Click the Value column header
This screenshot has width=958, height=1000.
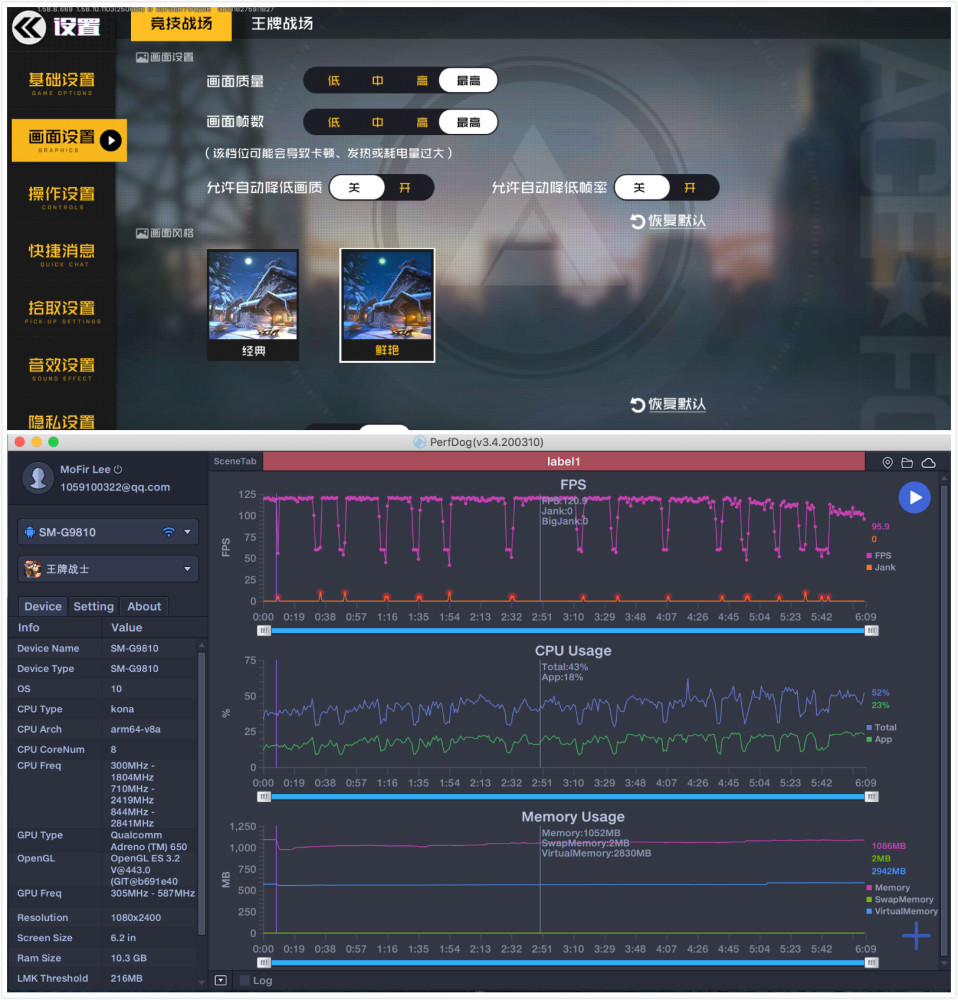tap(126, 628)
